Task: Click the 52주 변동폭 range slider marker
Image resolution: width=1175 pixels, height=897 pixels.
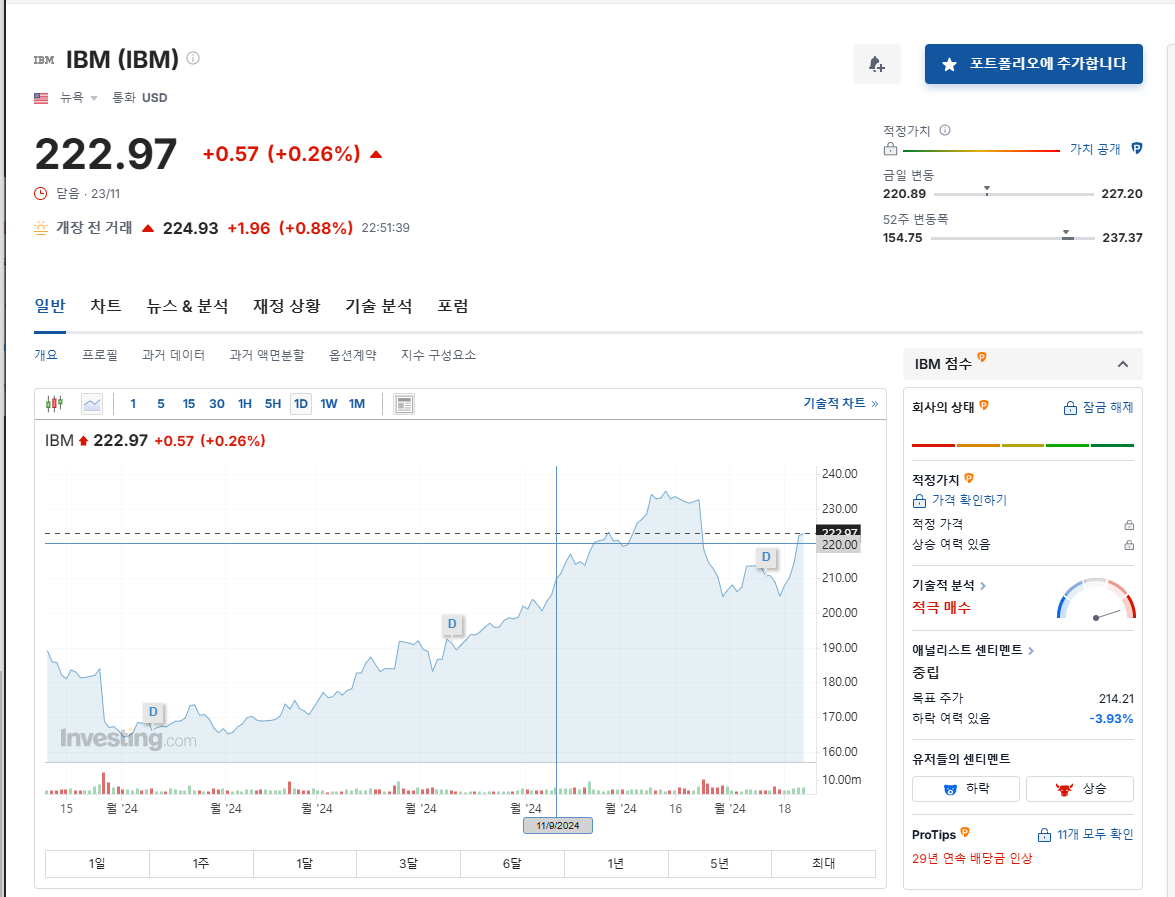Action: [x=1066, y=235]
